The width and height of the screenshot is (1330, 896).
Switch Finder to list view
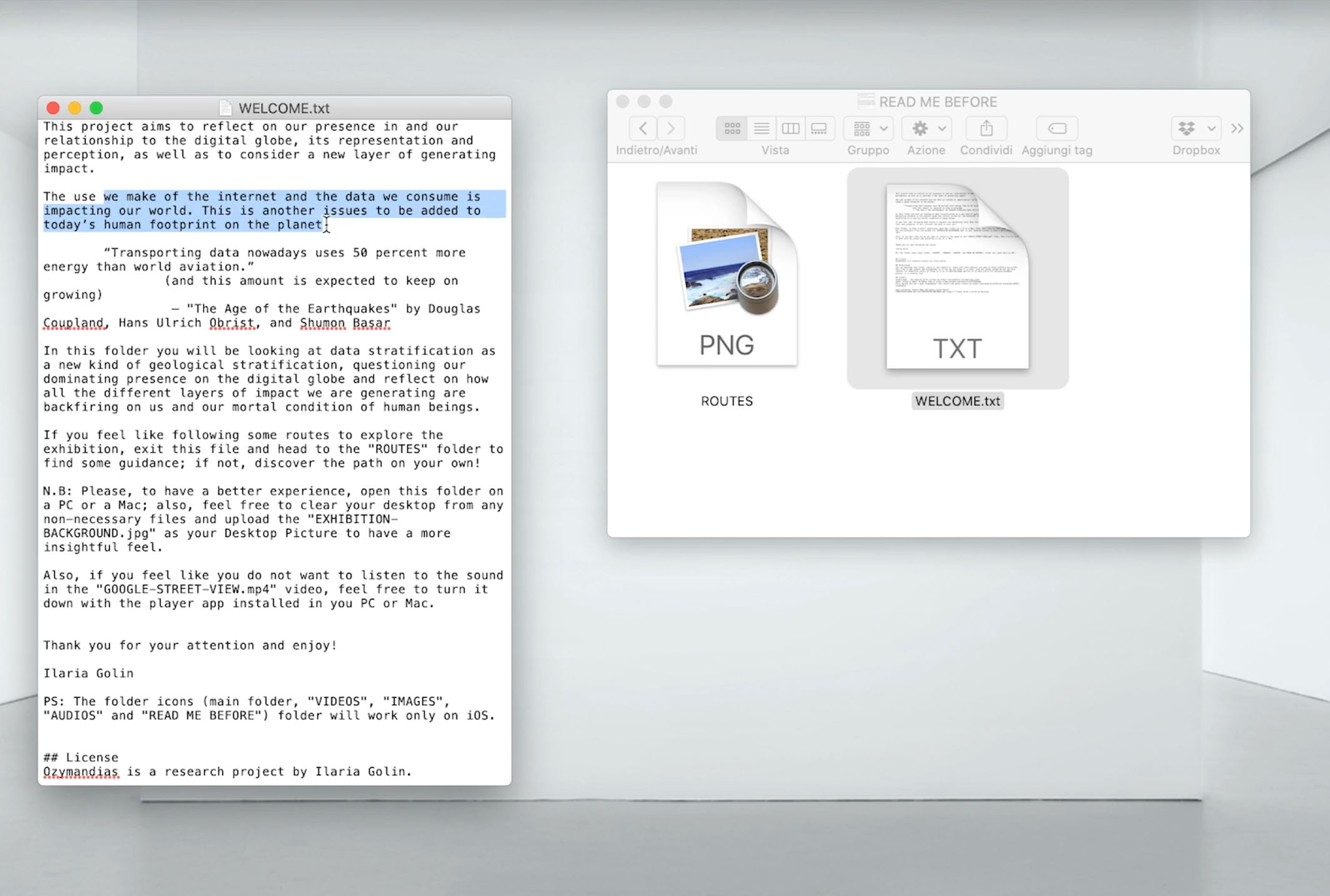(762, 129)
